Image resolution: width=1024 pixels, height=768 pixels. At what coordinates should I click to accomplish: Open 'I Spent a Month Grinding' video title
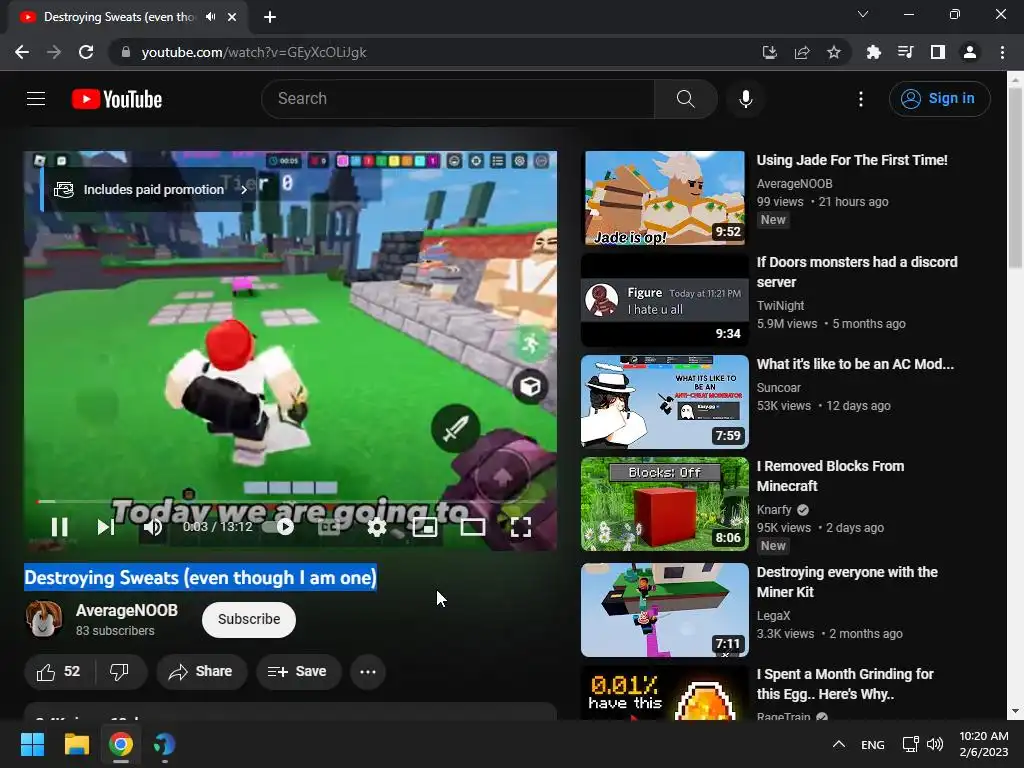pyautogui.click(x=845, y=684)
